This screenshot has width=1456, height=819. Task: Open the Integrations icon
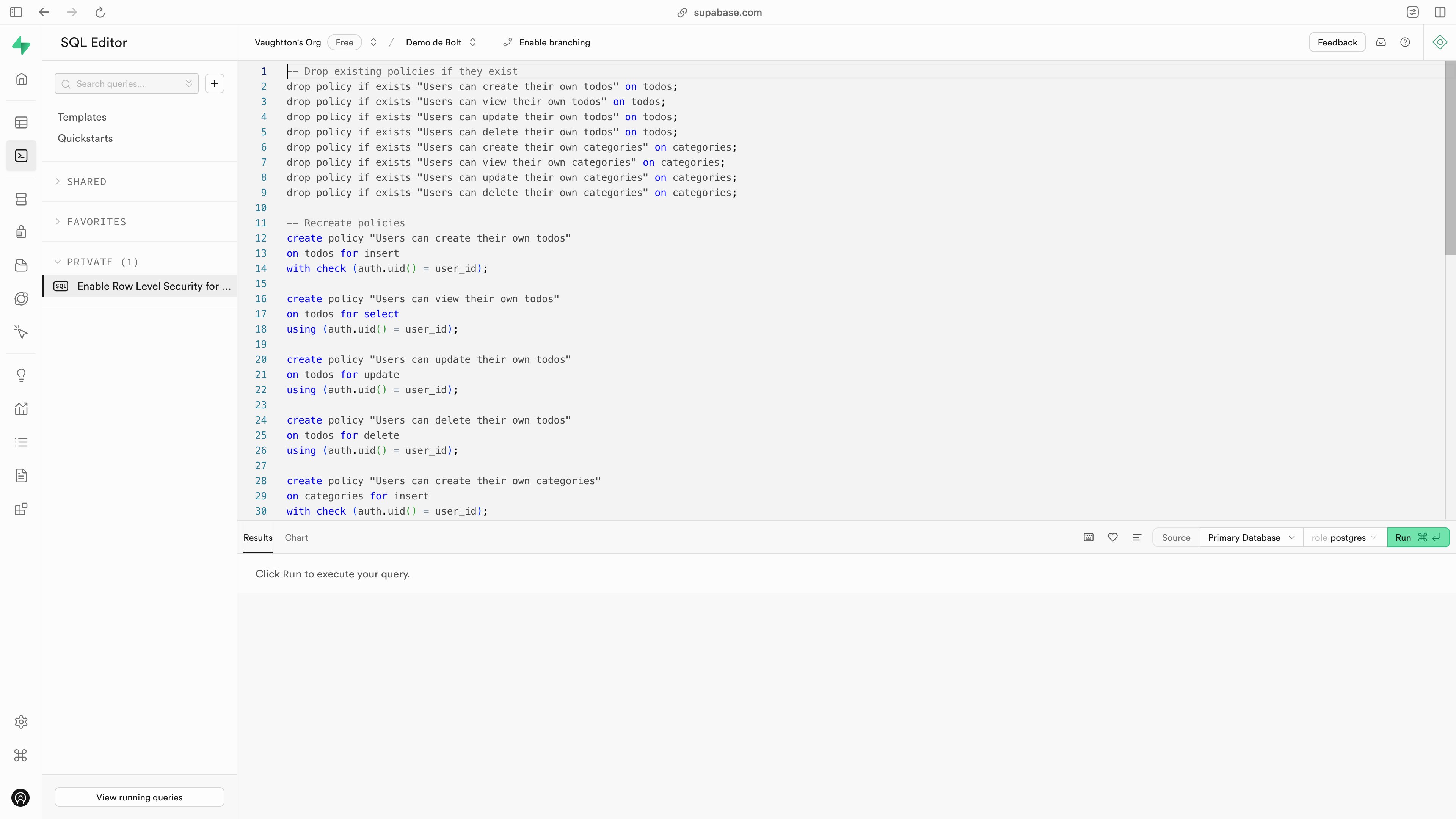point(21,509)
